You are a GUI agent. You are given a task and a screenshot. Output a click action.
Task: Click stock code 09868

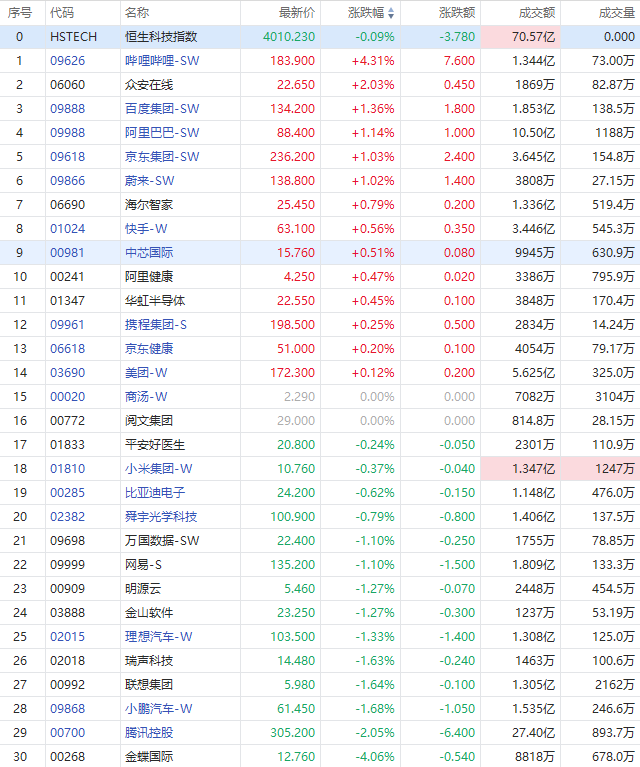(68, 708)
